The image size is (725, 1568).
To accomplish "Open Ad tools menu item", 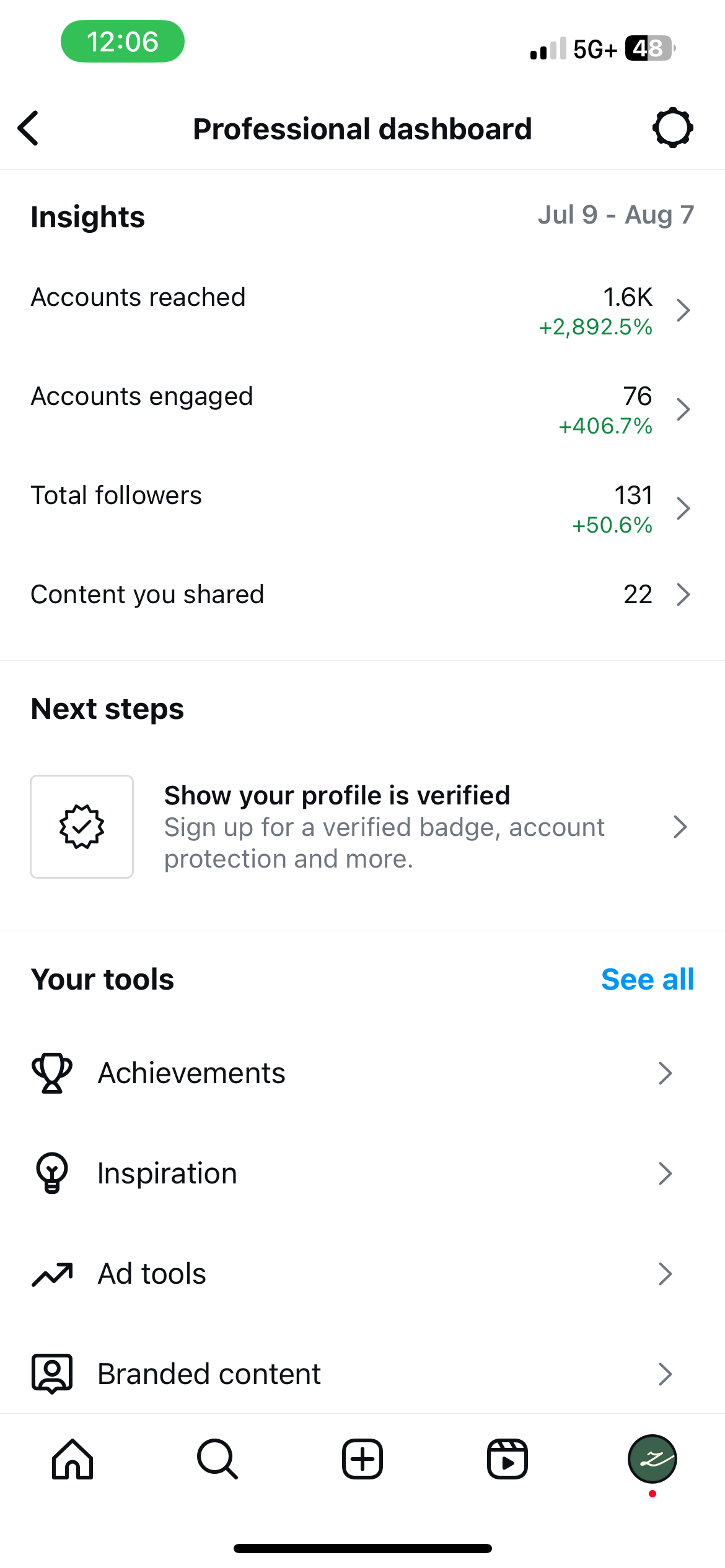I will [x=362, y=1274].
